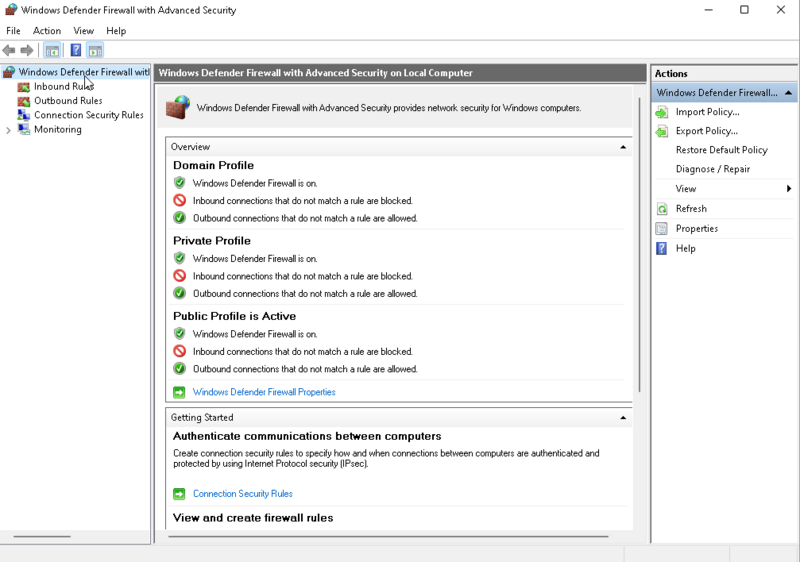Click the large firewall globe icon in banner
This screenshot has height=562, width=800.
[x=178, y=107]
